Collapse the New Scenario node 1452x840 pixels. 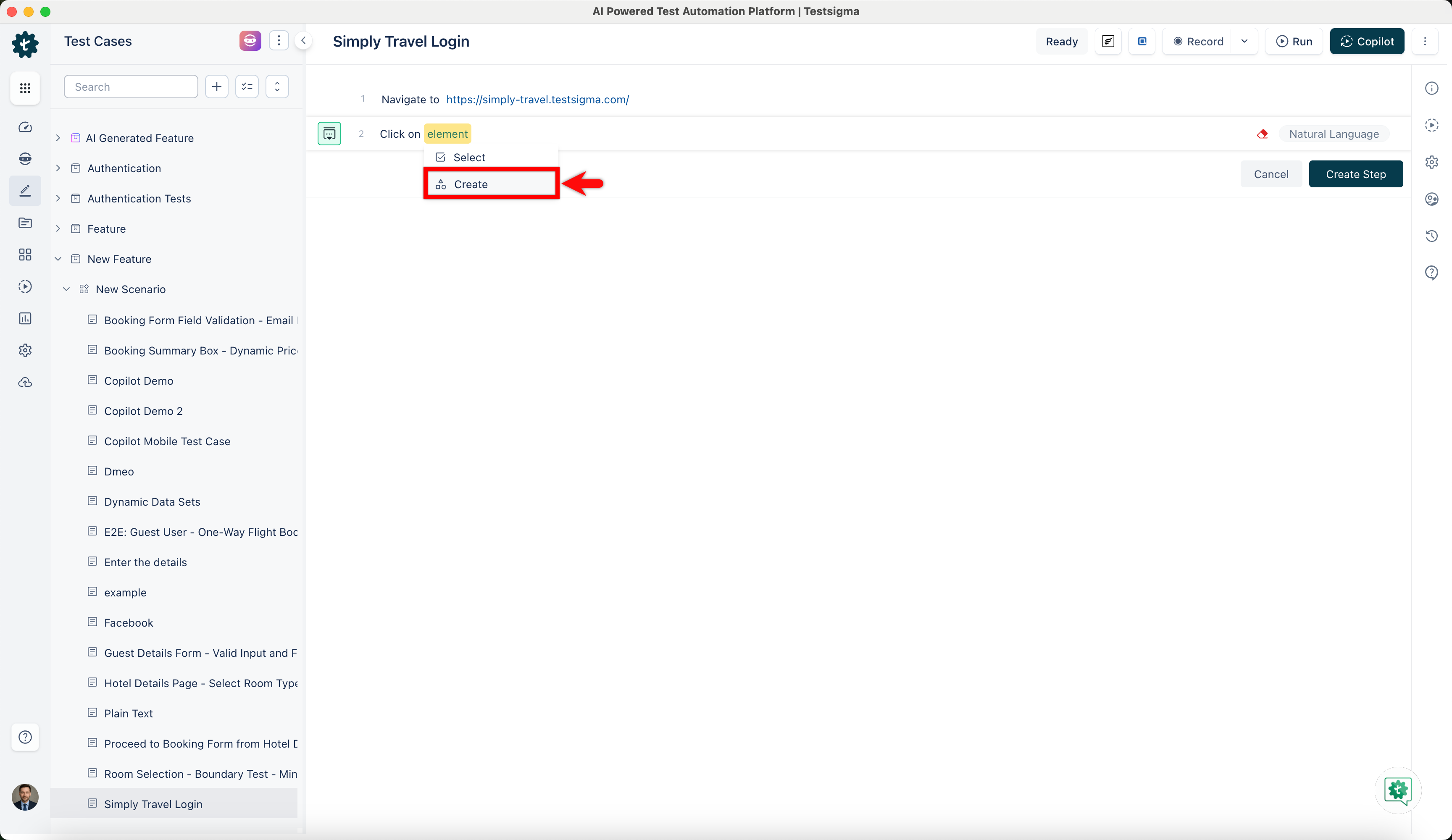coord(66,289)
